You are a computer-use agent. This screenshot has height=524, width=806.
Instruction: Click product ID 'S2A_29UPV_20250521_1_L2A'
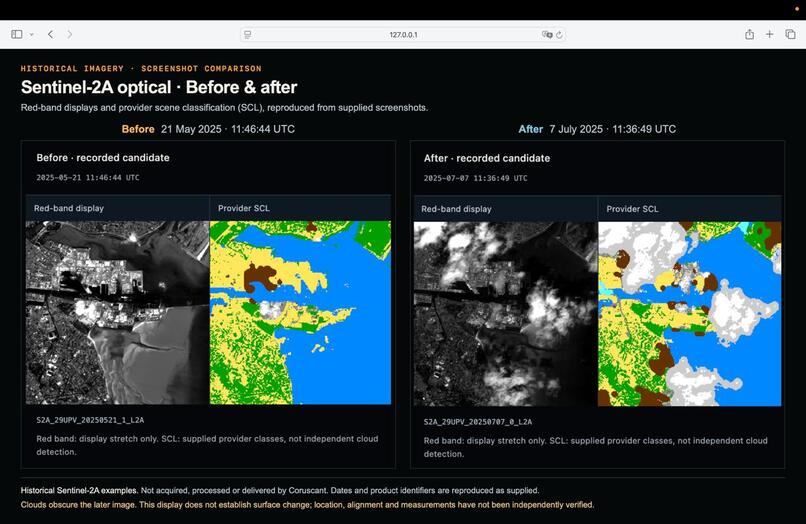90,420
